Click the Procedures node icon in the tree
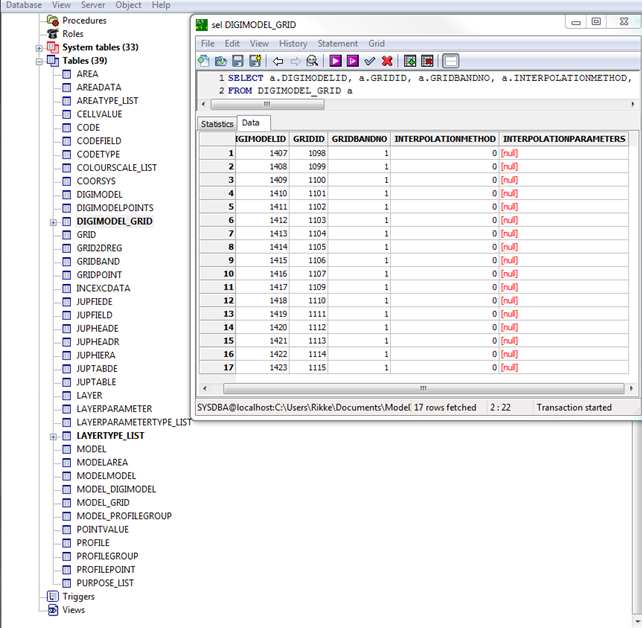The height and width of the screenshot is (628, 642). [x=53, y=20]
